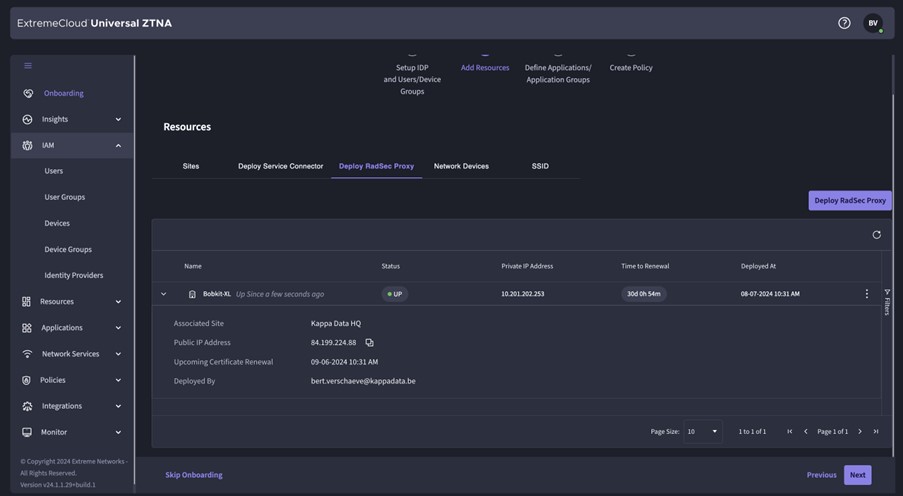Open the BV user avatar menu
903x496 pixels.
[x=872, y=23]
